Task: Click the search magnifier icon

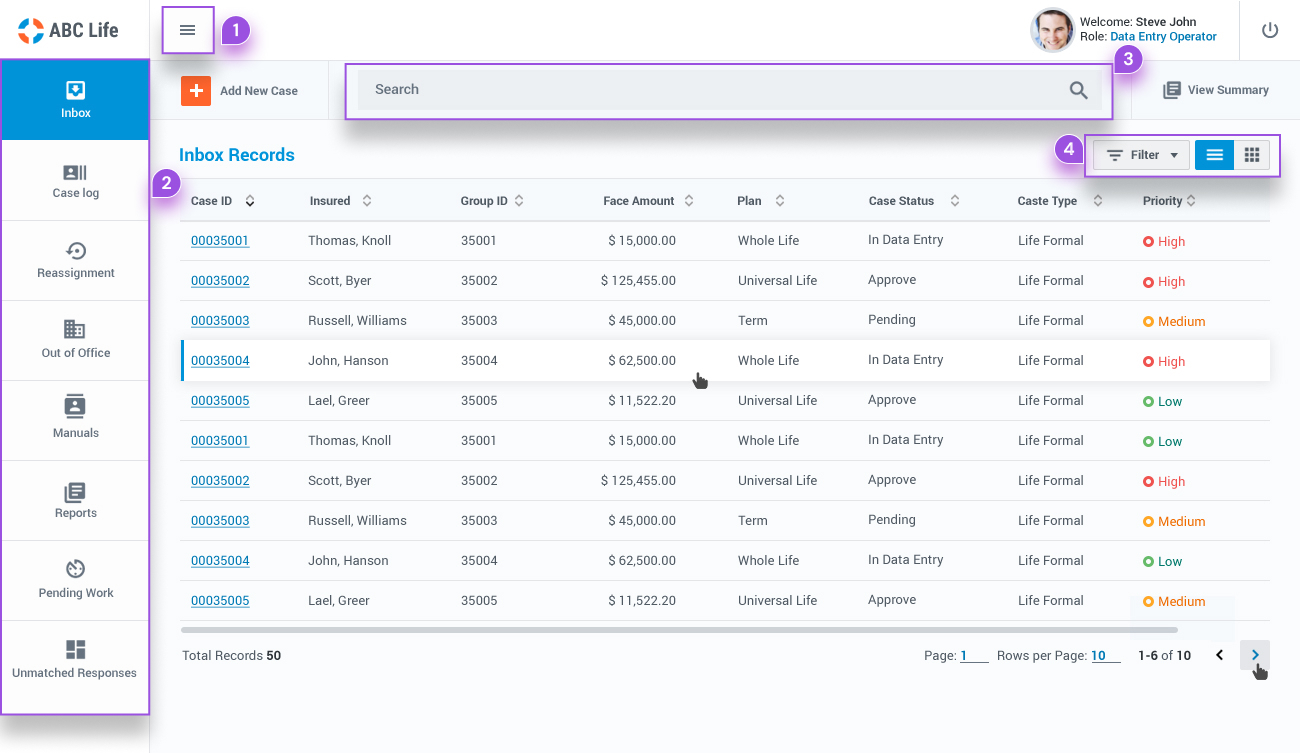Action: (x=1078, y=90)
